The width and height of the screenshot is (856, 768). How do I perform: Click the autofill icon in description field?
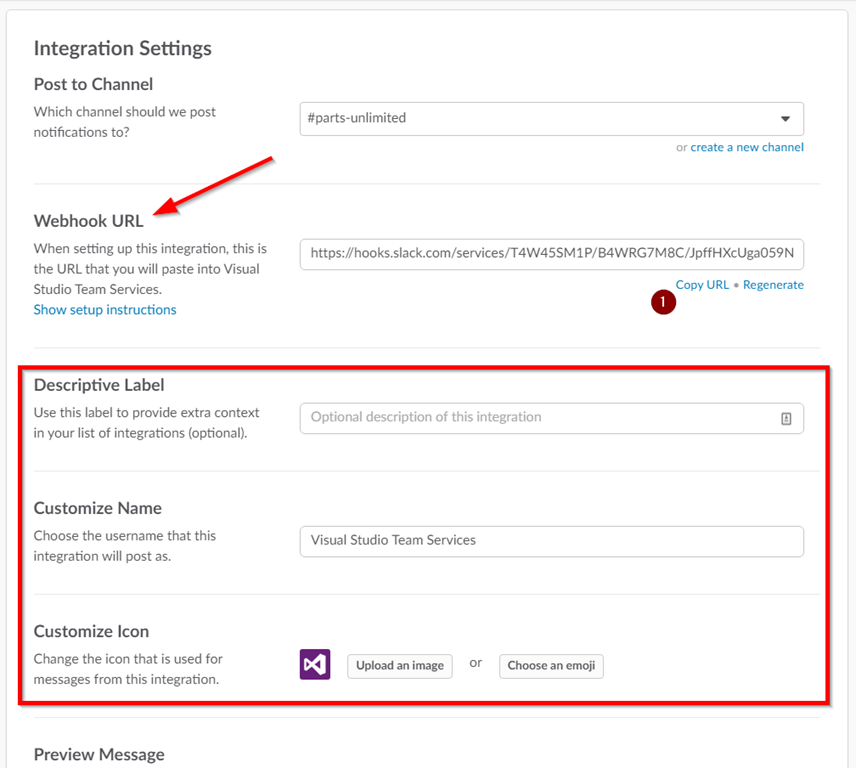tap(786, 419)
